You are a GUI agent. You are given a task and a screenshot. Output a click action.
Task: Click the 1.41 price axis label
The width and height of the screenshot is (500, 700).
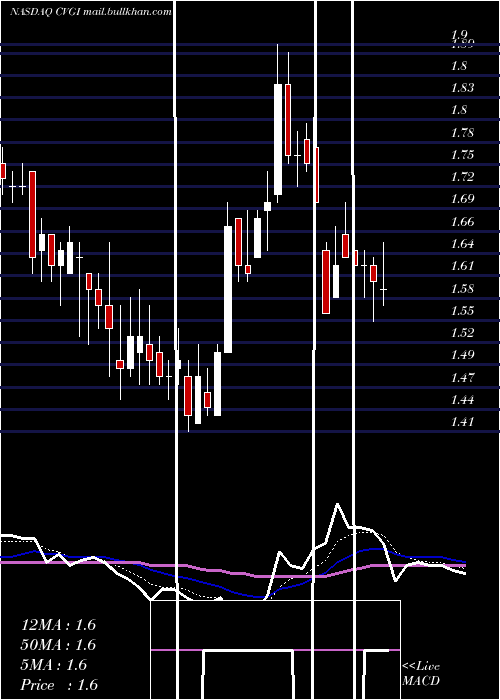(462, 421)
